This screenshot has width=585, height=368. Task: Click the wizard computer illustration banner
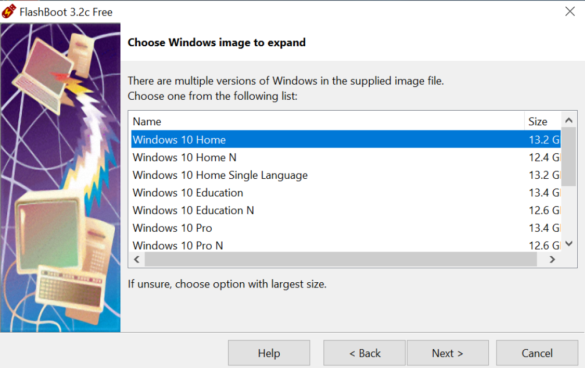coord(60,178)
